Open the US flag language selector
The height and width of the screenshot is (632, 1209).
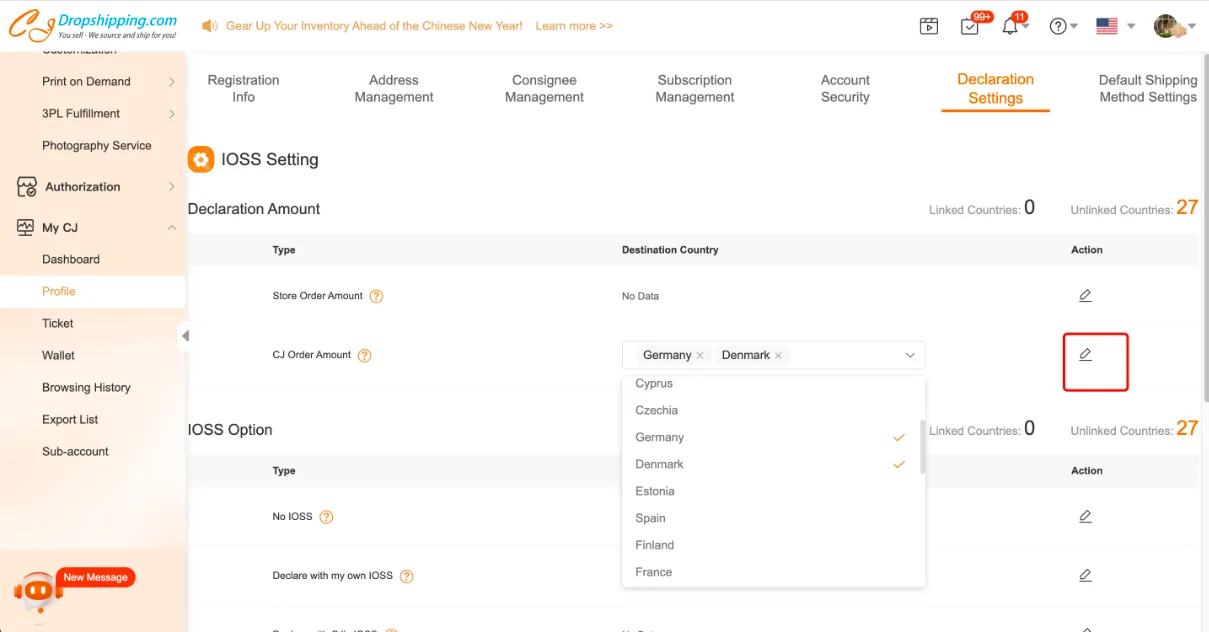pos(1107,27)
